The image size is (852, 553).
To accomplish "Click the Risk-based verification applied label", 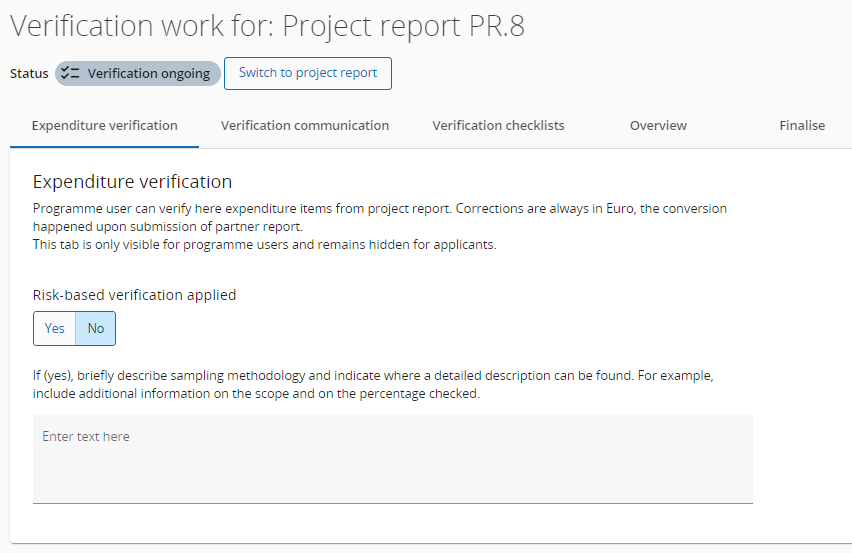I will point(134,295).
